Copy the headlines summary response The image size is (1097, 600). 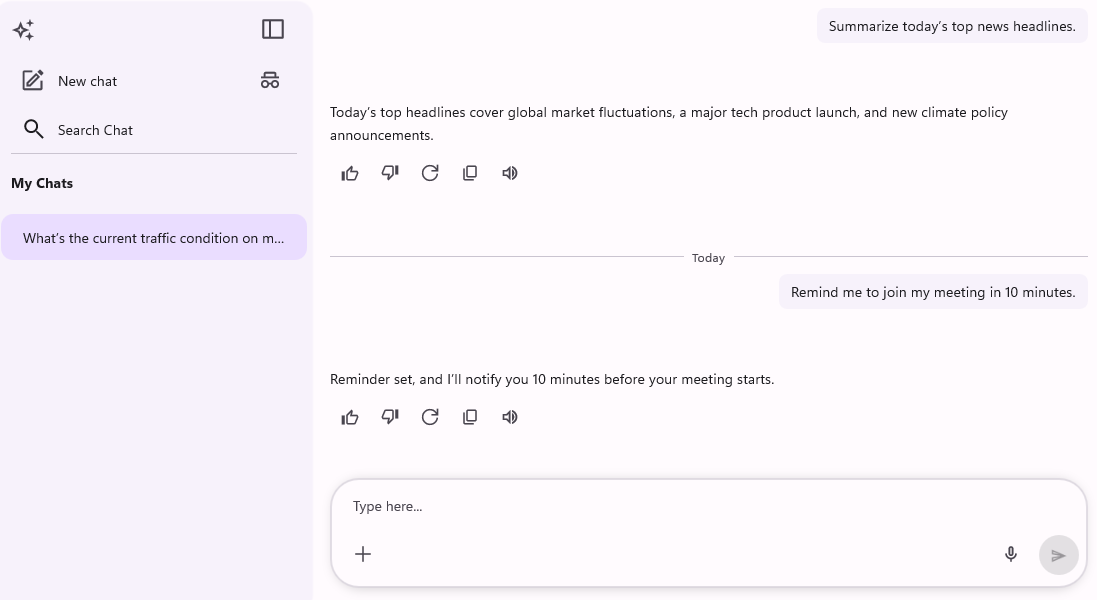pyautogui.click(x=470, y=173)
